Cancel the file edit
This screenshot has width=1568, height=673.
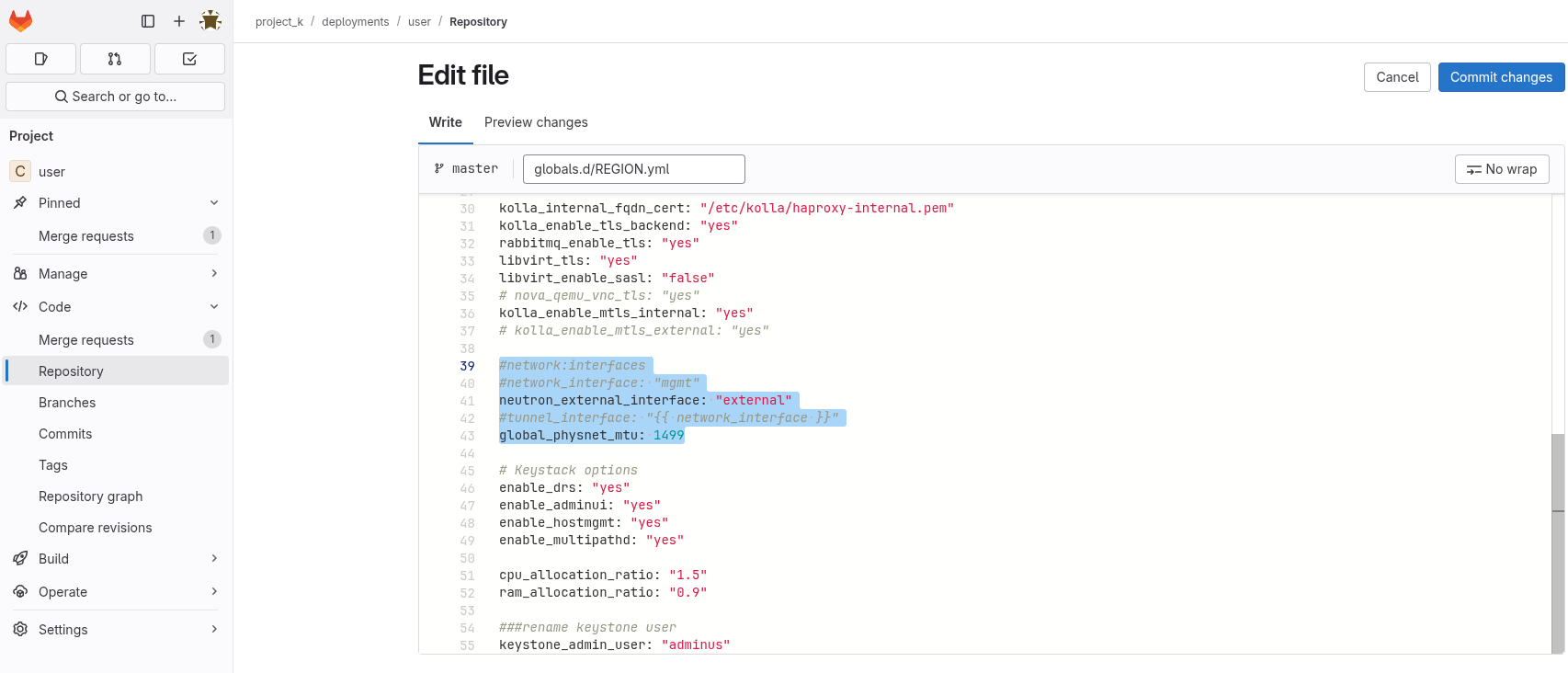(x=1397, y=77)
